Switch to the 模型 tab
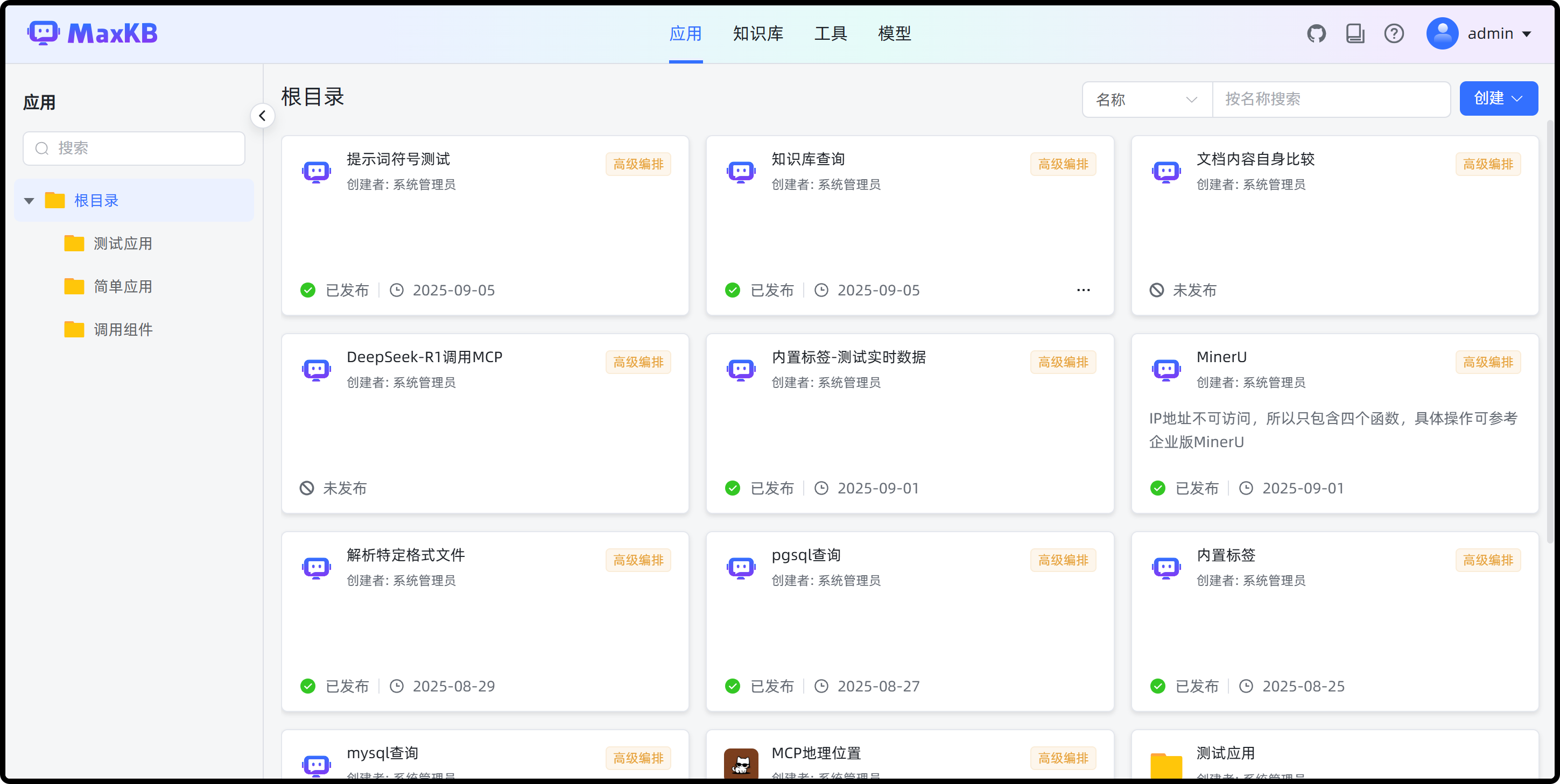1560x784 pixels. [x=895, y=33]
